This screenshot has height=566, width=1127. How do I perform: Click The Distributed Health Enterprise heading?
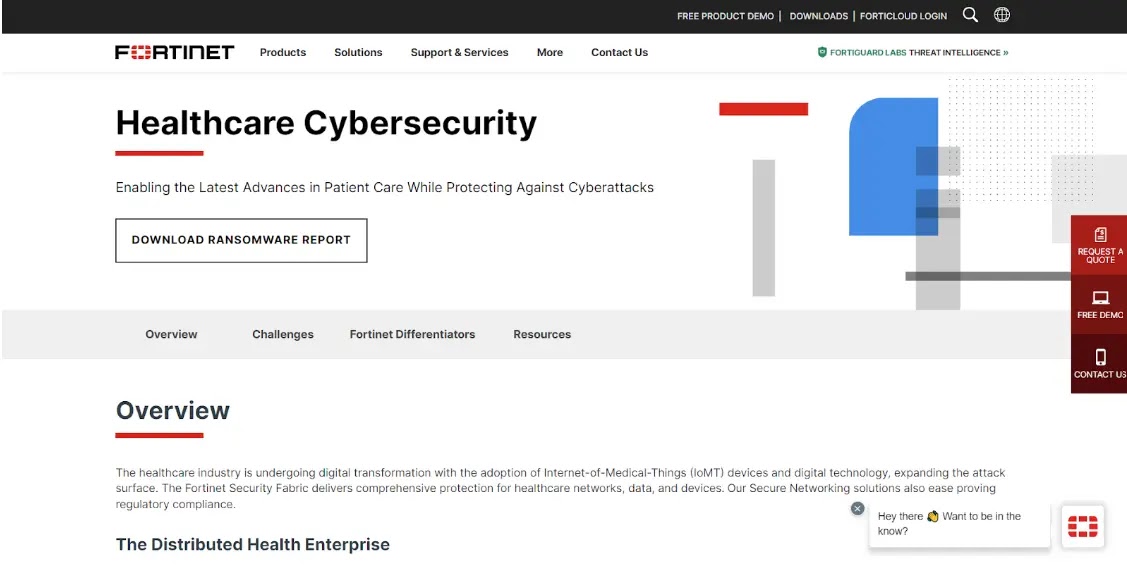click(x=252, y=544)
